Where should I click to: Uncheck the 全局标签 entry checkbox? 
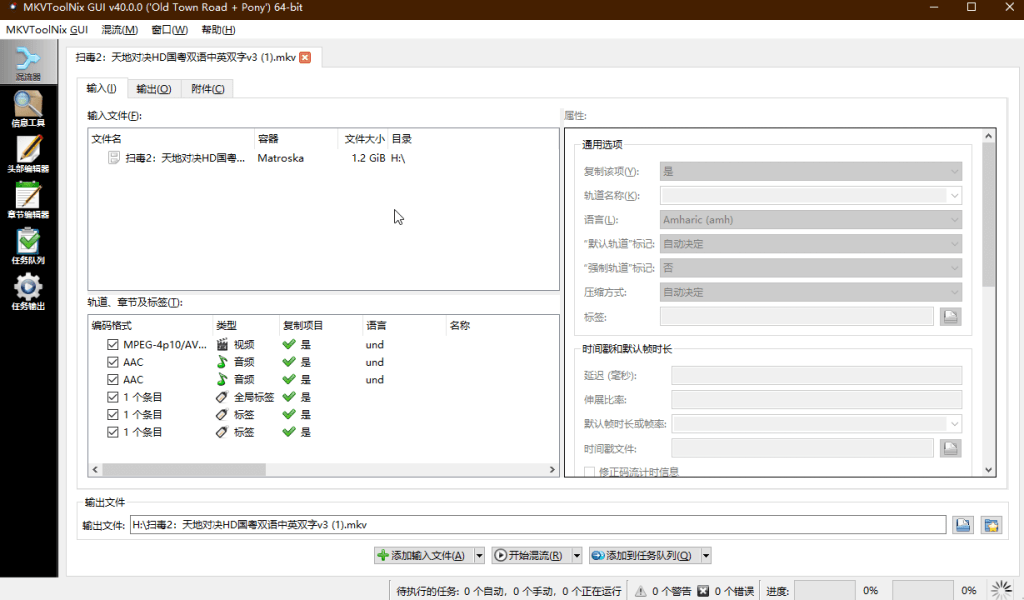click(113, 397)
